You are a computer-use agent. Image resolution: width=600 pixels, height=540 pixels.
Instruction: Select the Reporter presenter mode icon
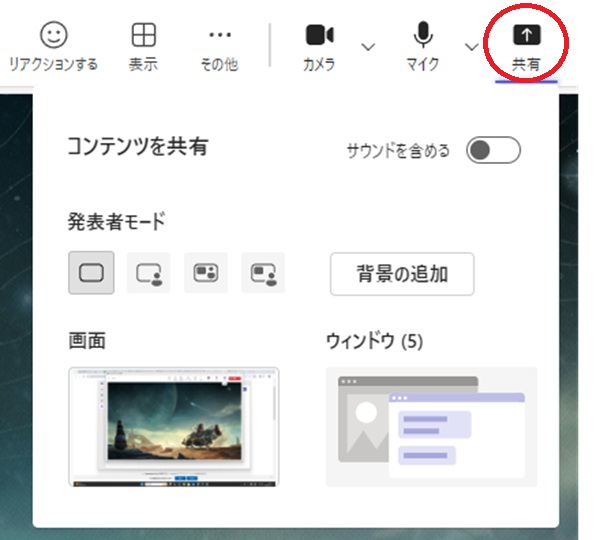point(264,272)
